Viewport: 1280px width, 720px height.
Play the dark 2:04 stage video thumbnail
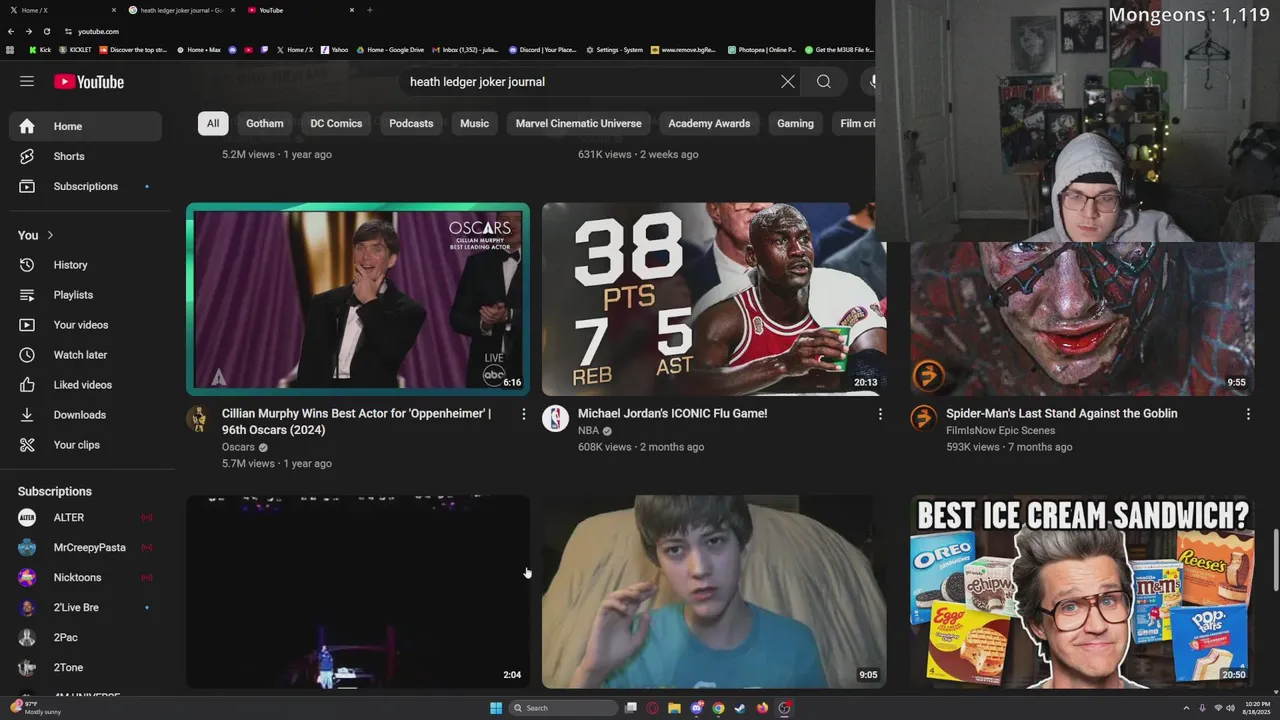tap(358, 593)
